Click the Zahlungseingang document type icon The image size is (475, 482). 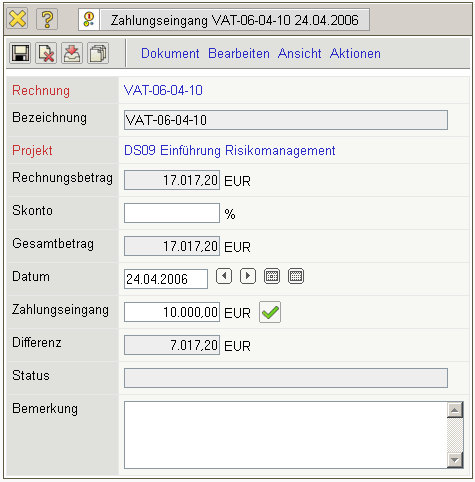(89, 20)
